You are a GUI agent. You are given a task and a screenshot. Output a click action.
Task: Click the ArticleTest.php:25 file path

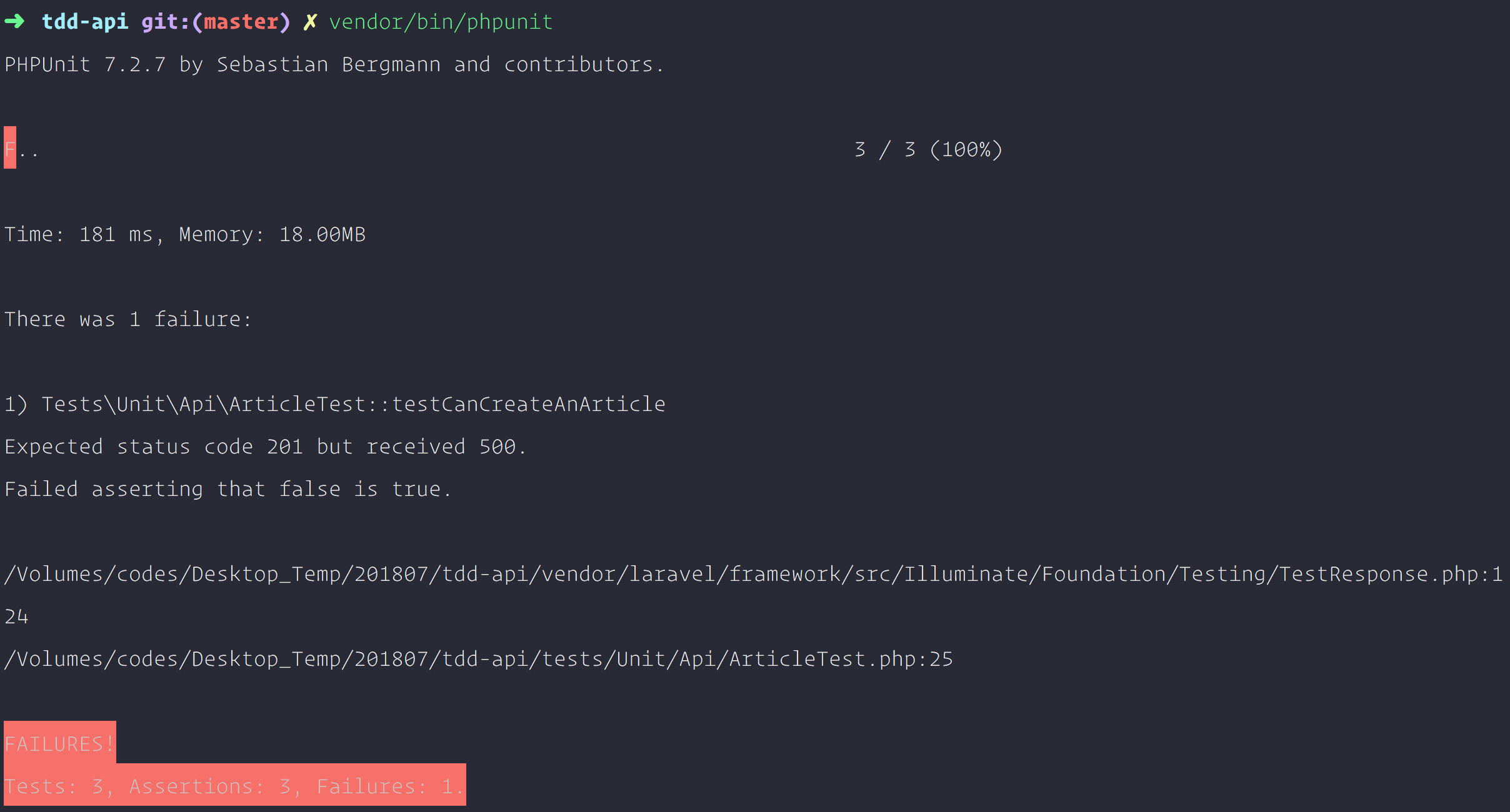[x=841, y=660]
